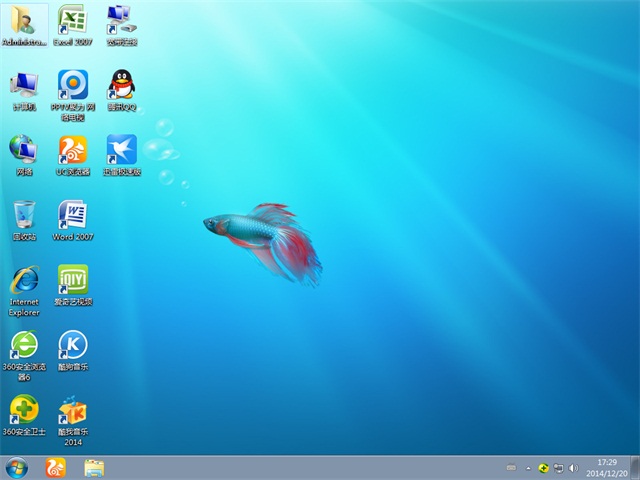Viewport: 640px width, 480px height.
Task: Launch the Tencent QQ penguin icon
Action: [122, 91]
